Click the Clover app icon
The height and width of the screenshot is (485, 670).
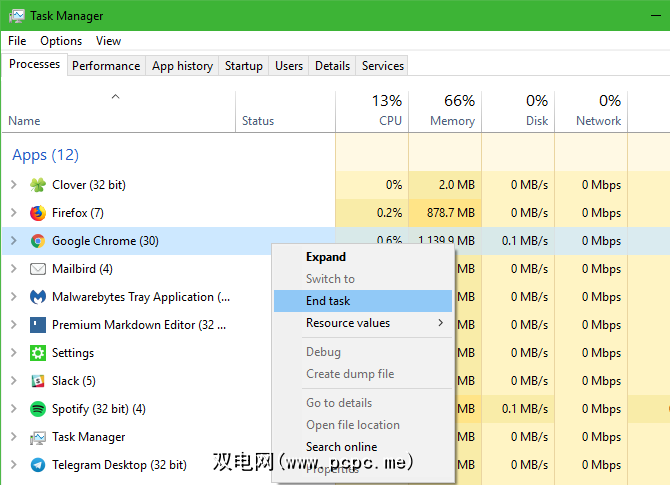point(38,185)
